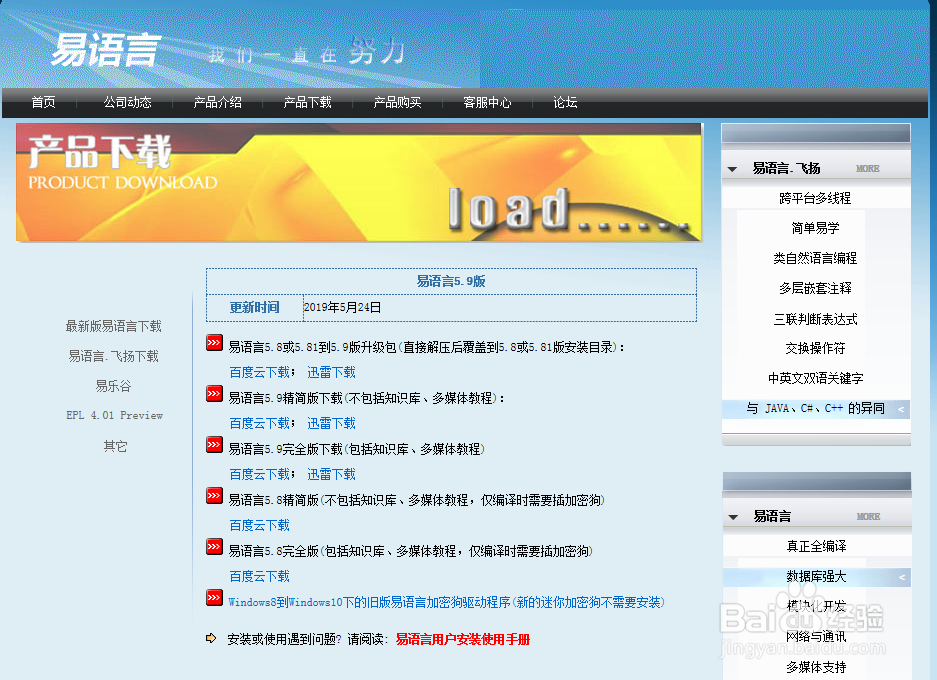Click the 更新时间 label

pos(255,308)
